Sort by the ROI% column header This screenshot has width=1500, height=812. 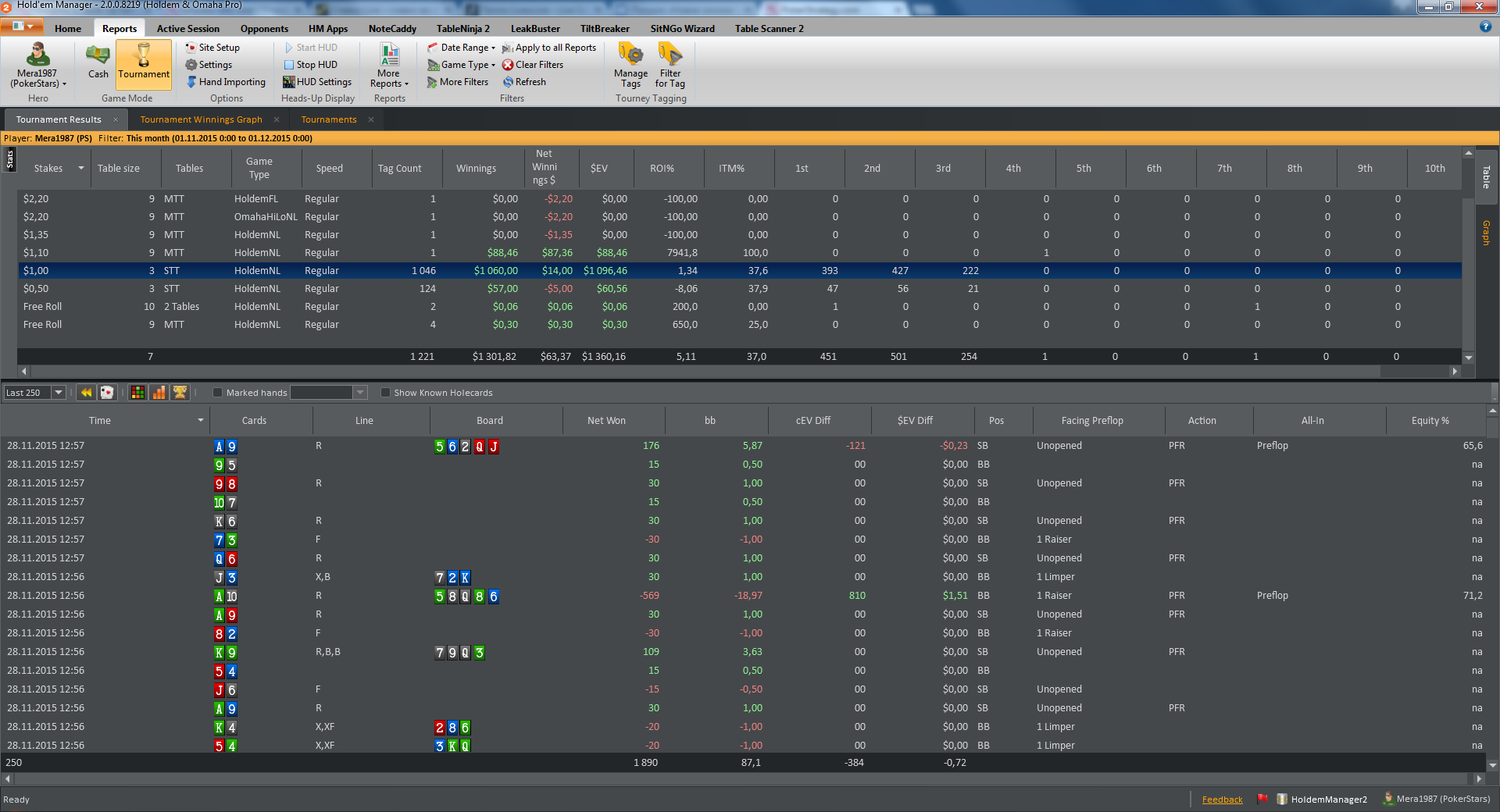(662, 169)
